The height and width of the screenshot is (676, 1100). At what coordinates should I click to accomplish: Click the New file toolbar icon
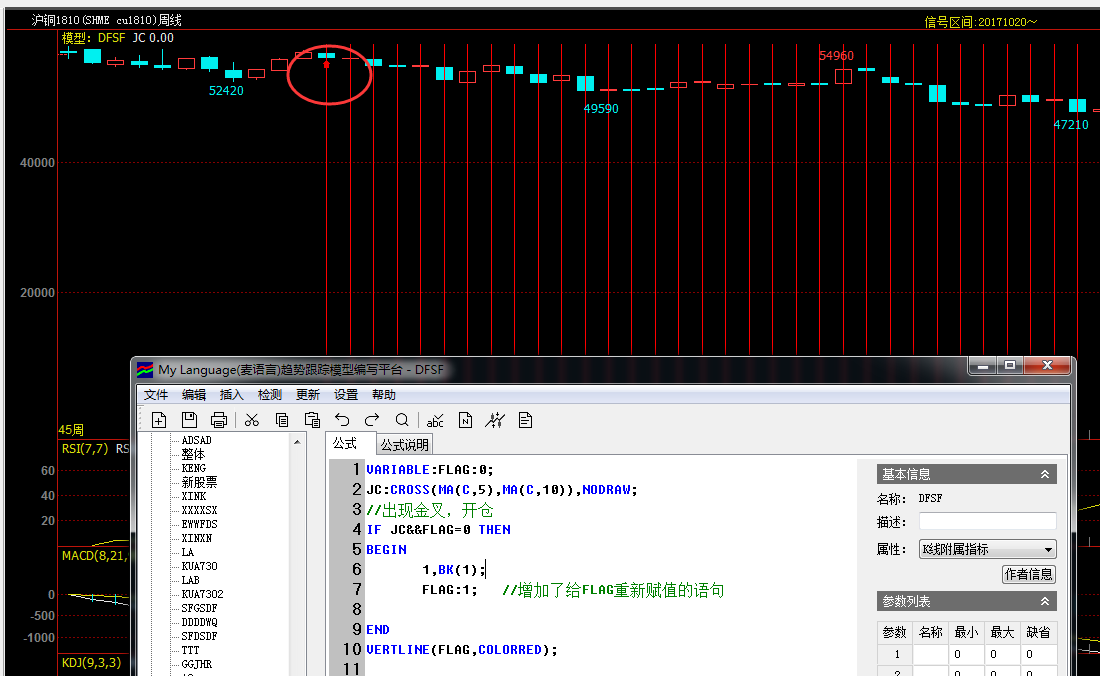tap(159, 420)
